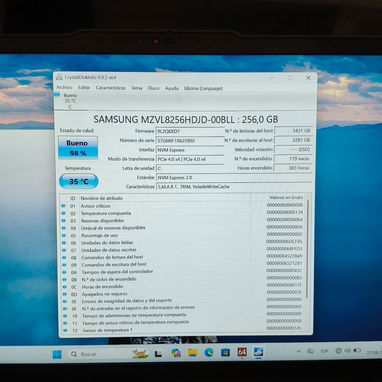Select the 07 Unidades de datos escritas row
Image resolution: width=382 pixels, height=382 pixels.
point(182,250)
